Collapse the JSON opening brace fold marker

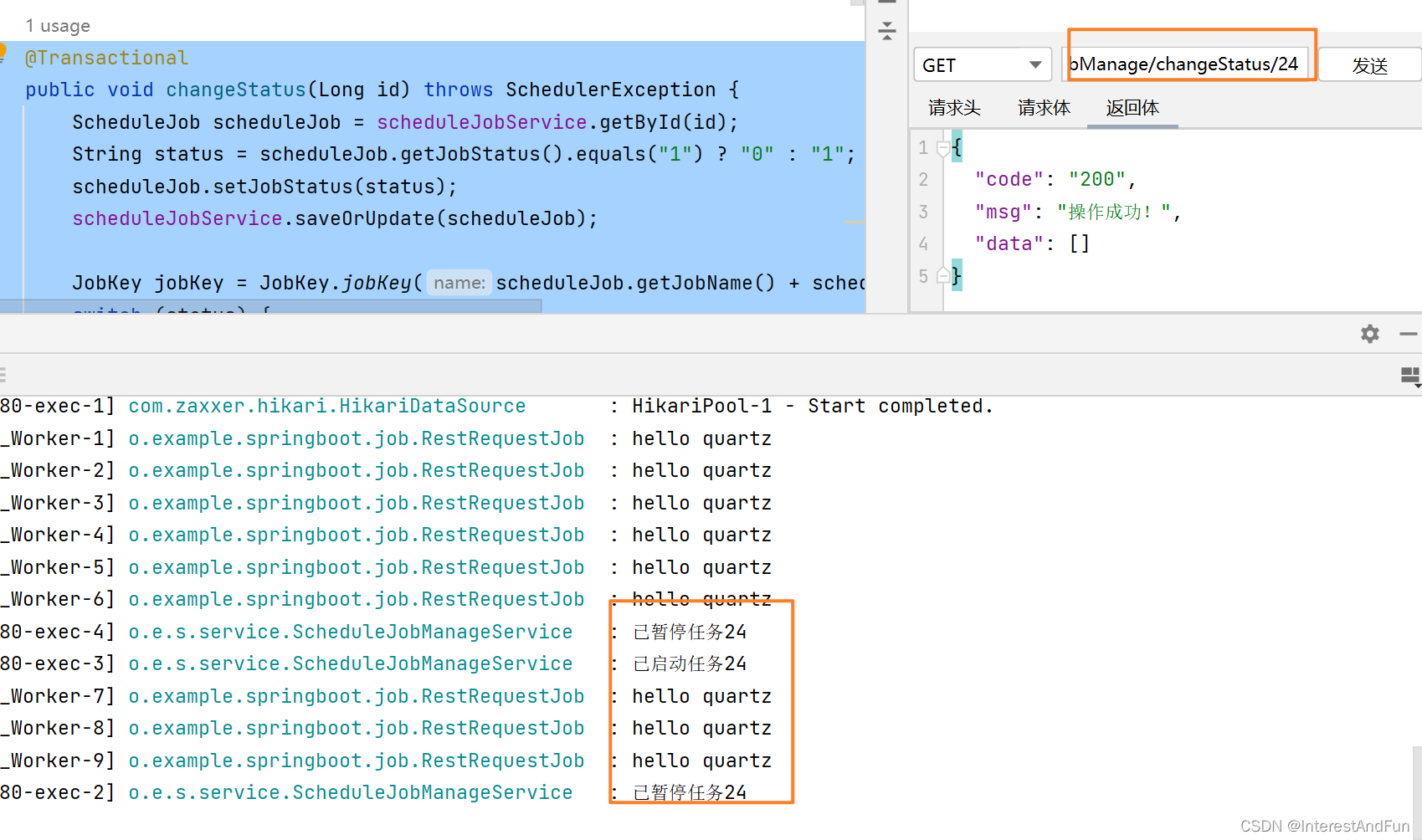943,148
